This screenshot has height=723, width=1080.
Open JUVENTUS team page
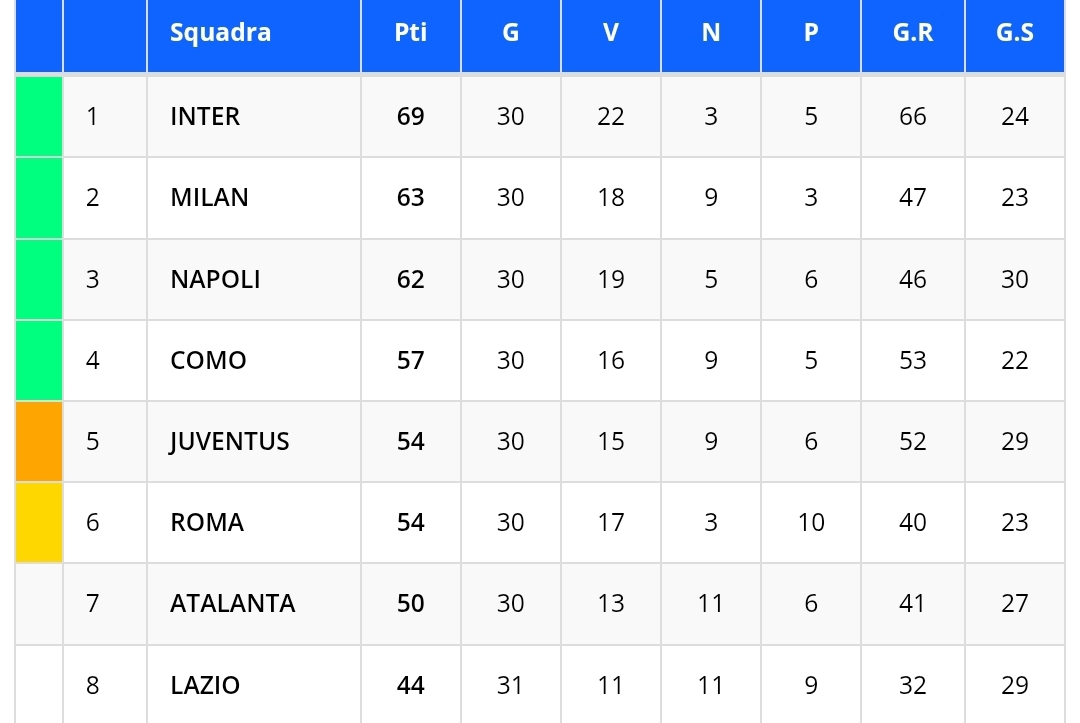(229, 442)
